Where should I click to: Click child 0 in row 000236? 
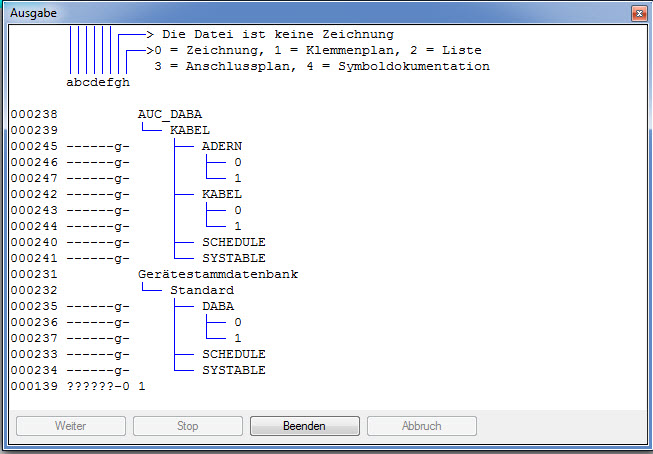(238, 322)
